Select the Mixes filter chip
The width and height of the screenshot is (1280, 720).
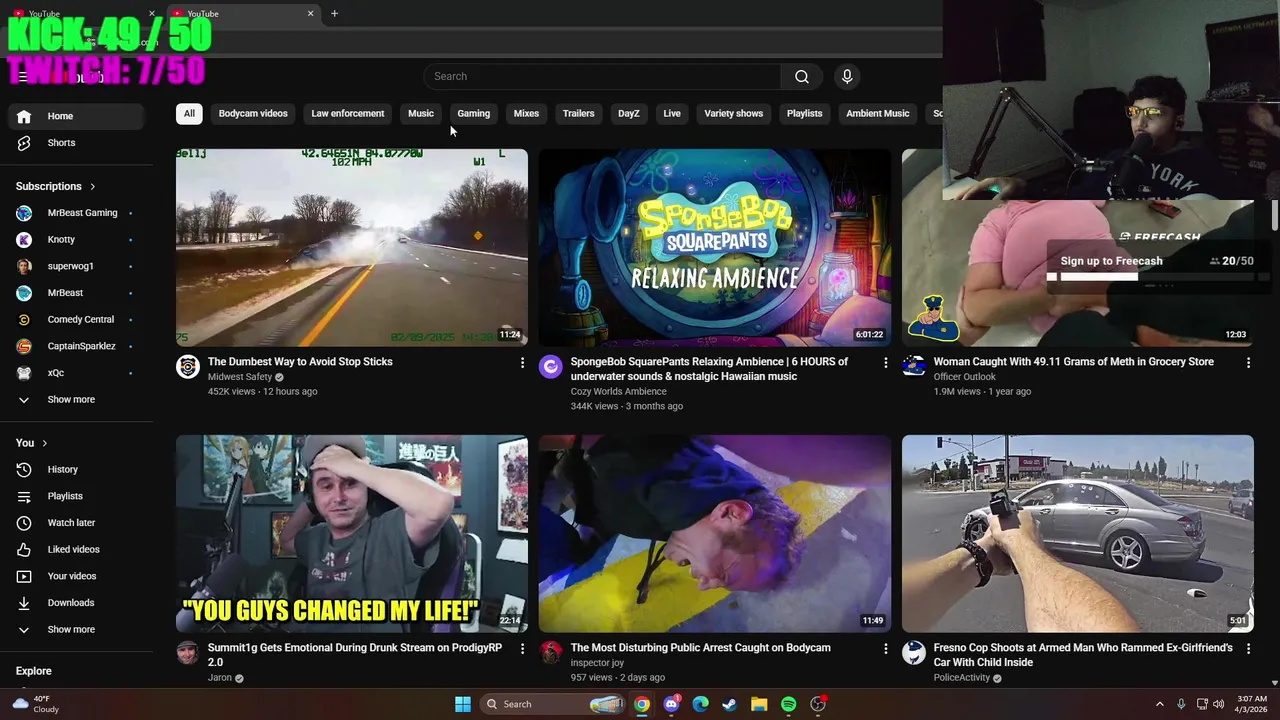tap(526, 114)
